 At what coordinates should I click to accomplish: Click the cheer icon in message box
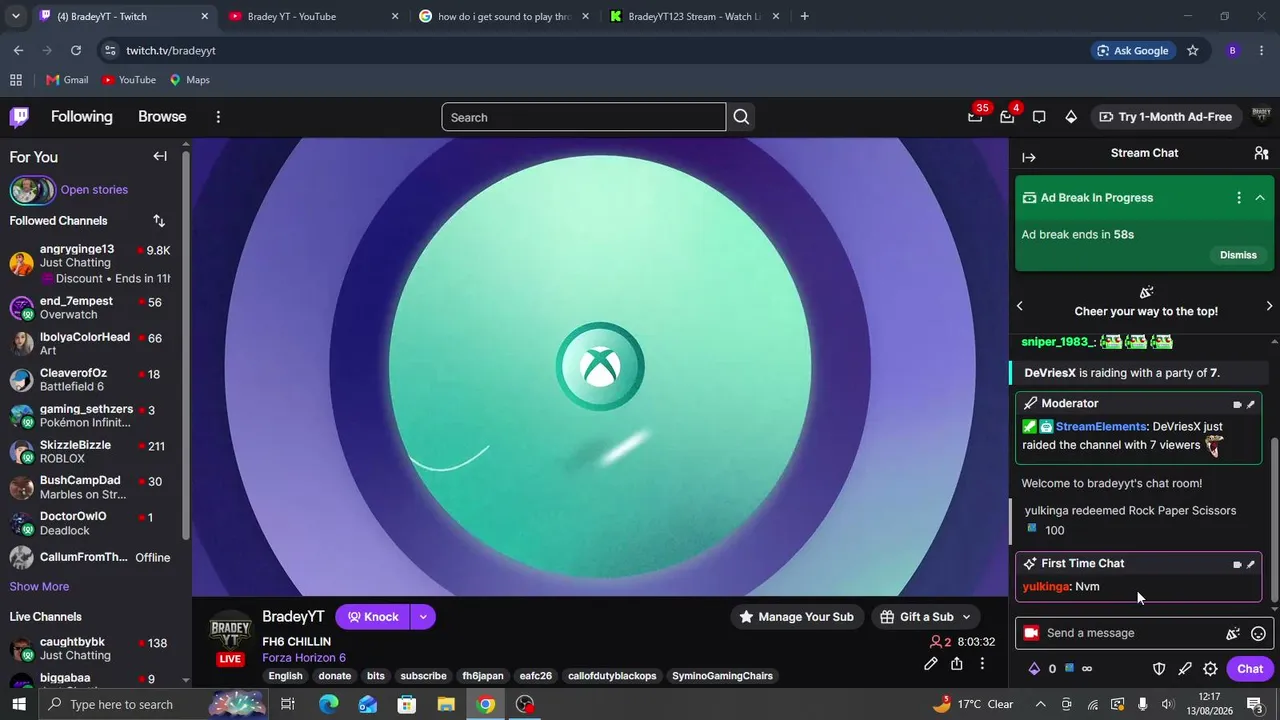1233,633
